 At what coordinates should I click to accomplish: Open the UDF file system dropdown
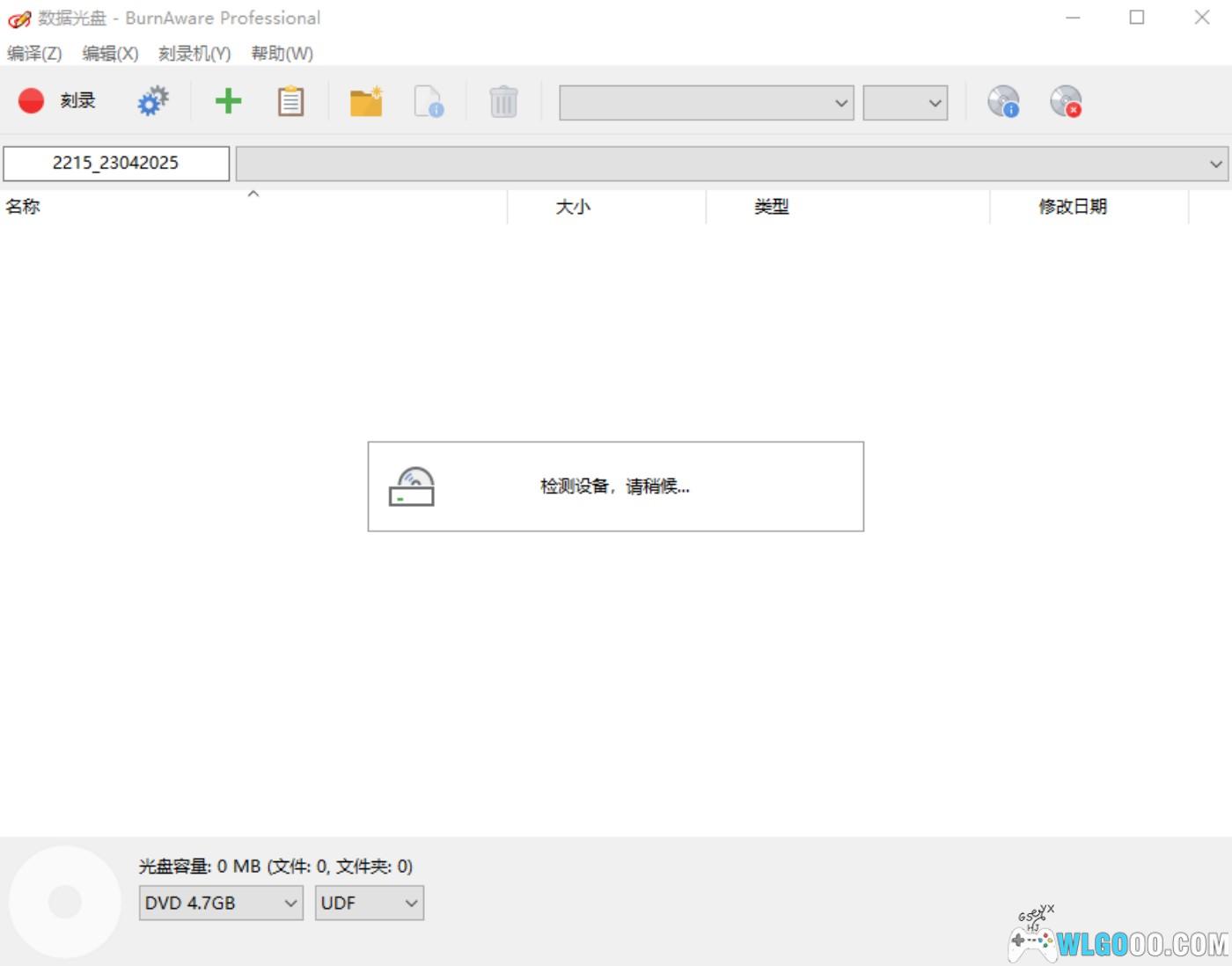click(x=369, y=903)
